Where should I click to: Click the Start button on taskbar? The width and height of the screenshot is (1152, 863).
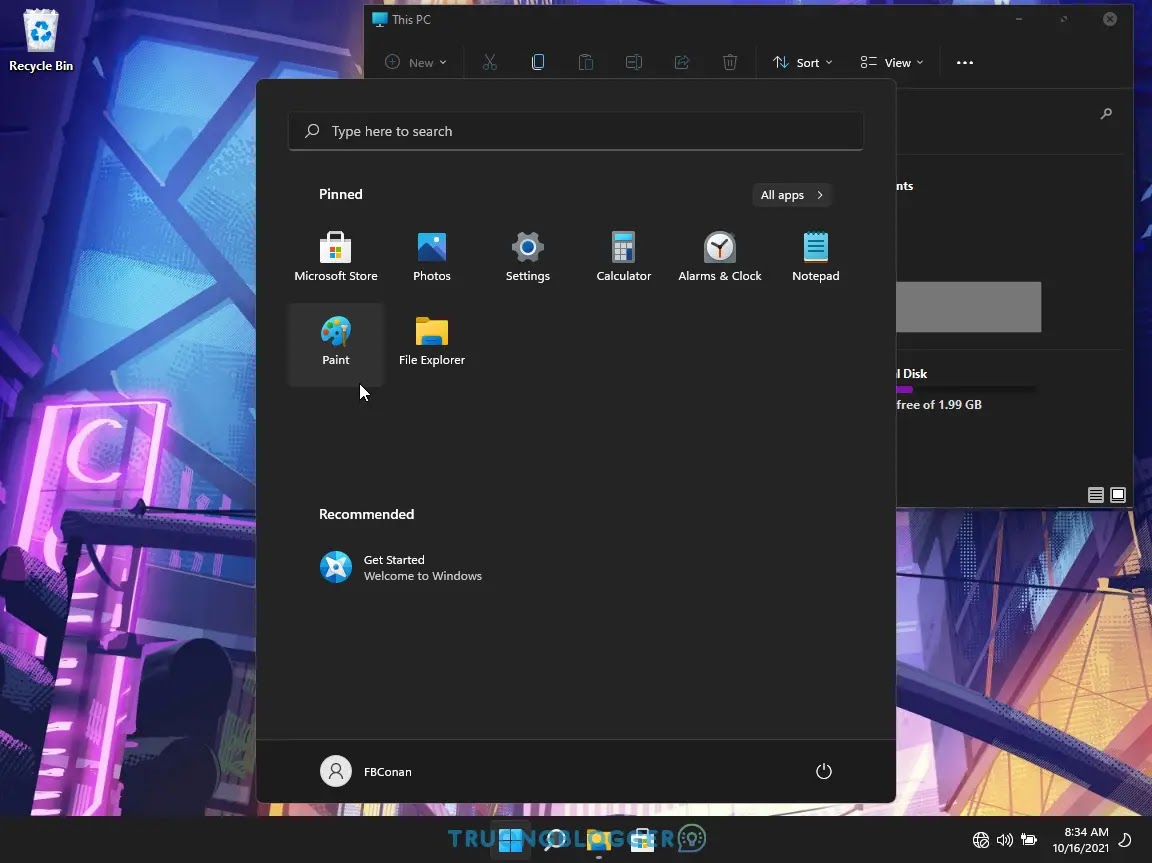tap(511, 839)
